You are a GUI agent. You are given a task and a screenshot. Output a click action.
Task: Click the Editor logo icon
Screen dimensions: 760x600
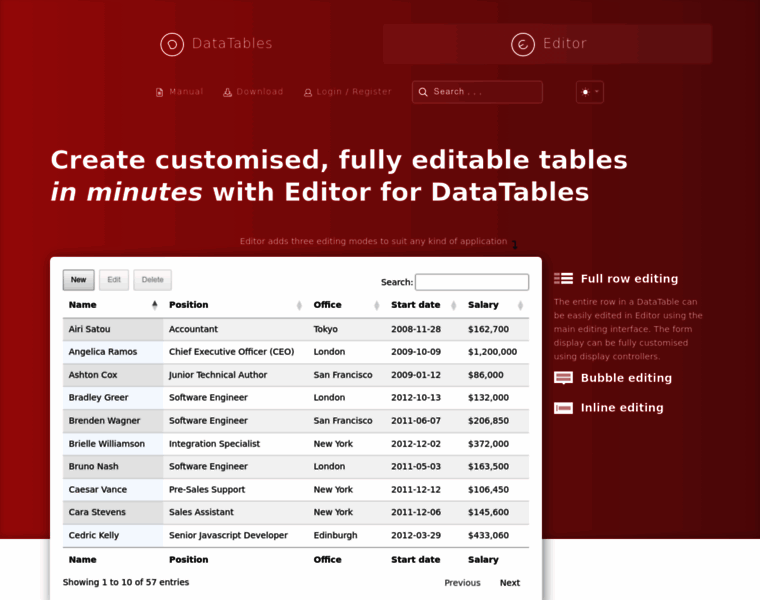[523, 45]
